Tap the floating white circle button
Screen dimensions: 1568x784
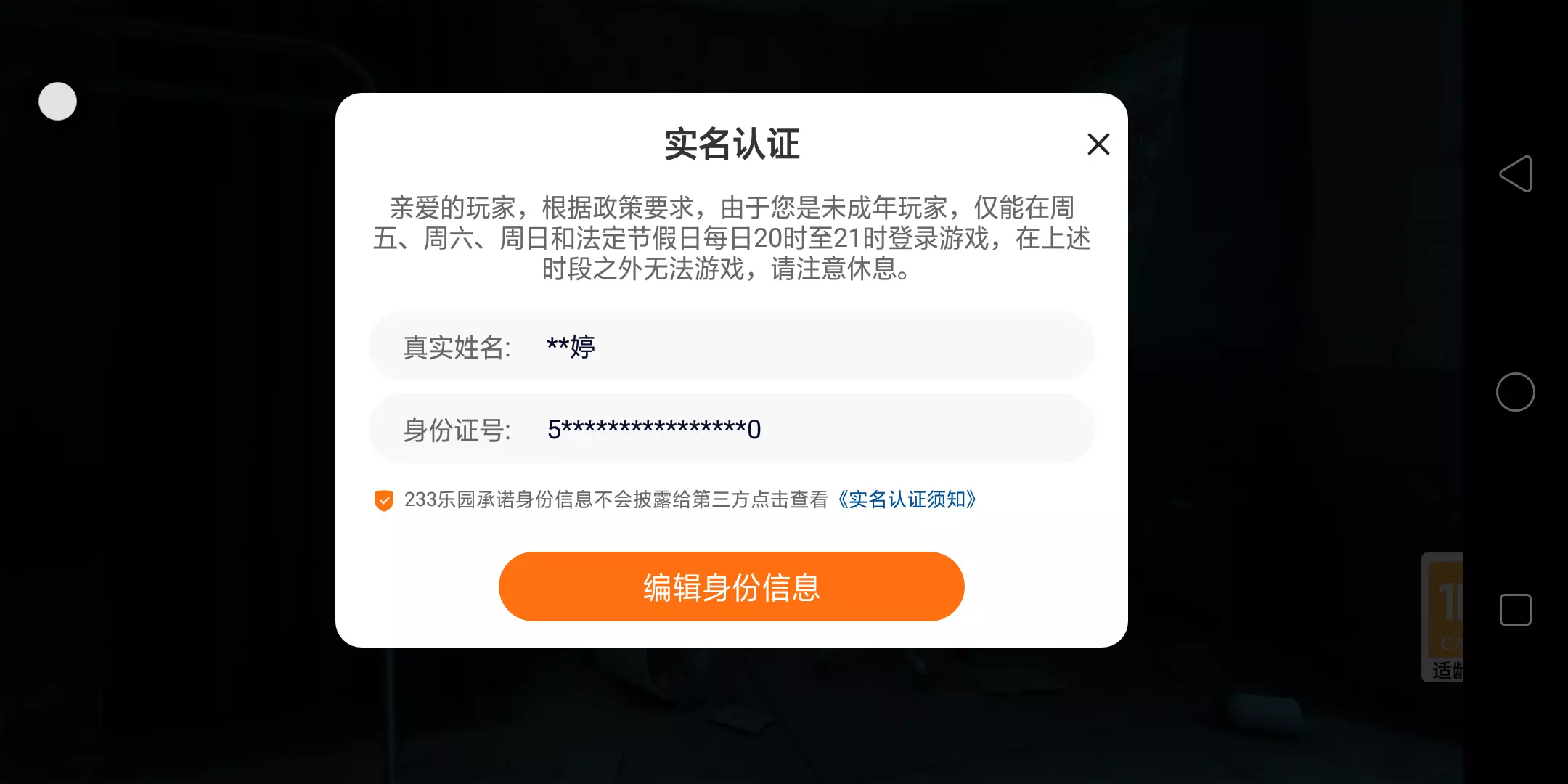57,101
